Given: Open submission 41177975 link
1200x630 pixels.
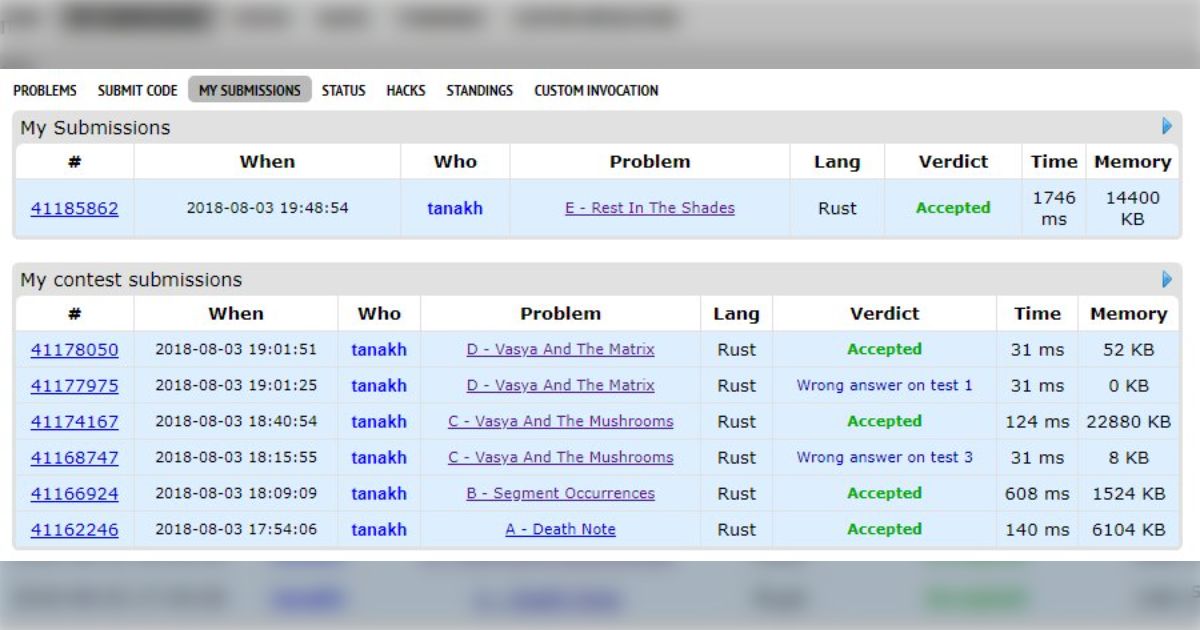Looking at the screenshot, I should 74,386.
